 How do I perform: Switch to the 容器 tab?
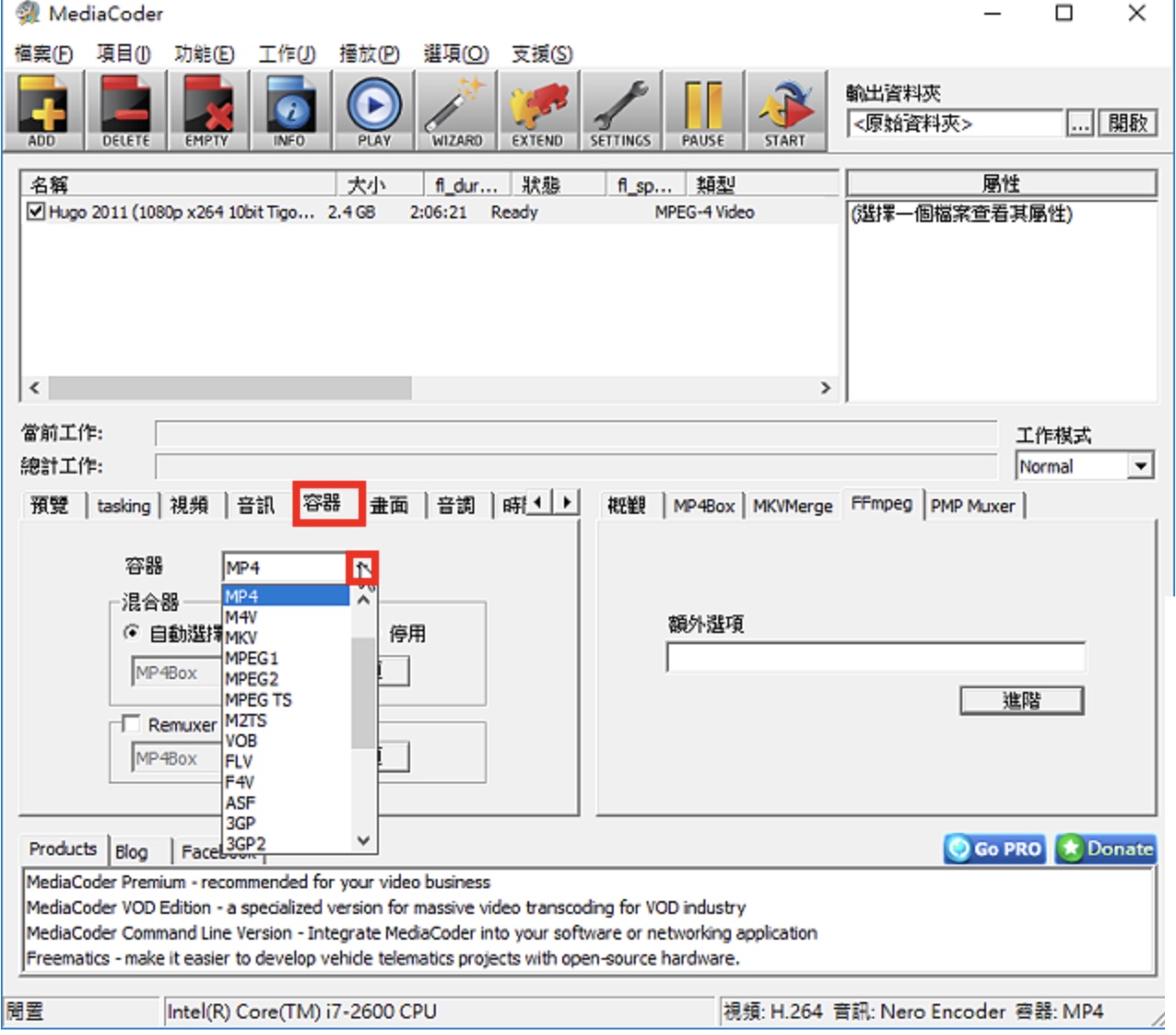pos(322,503)
